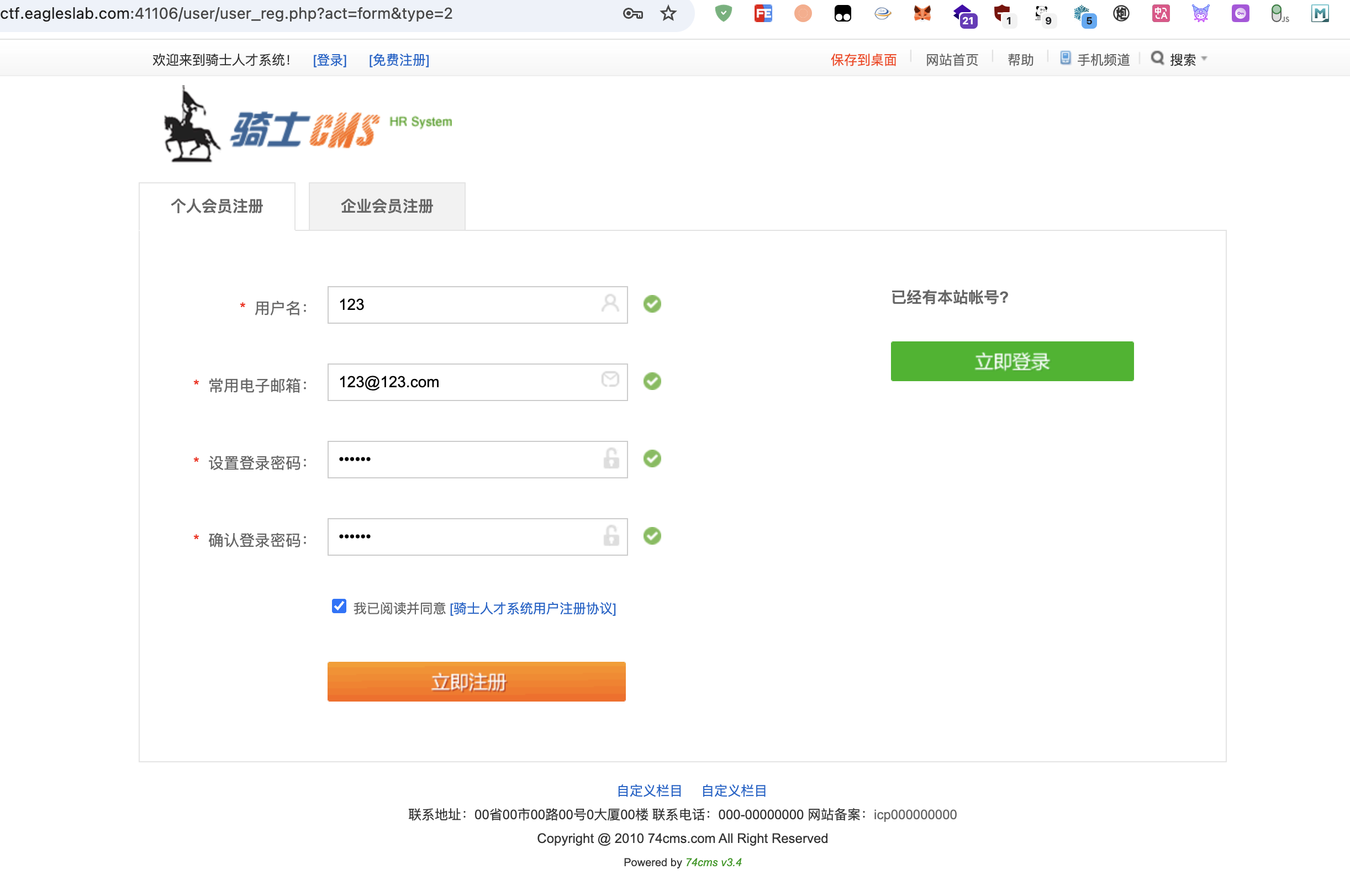Click the green 立即登录 button

(1011, 361)
